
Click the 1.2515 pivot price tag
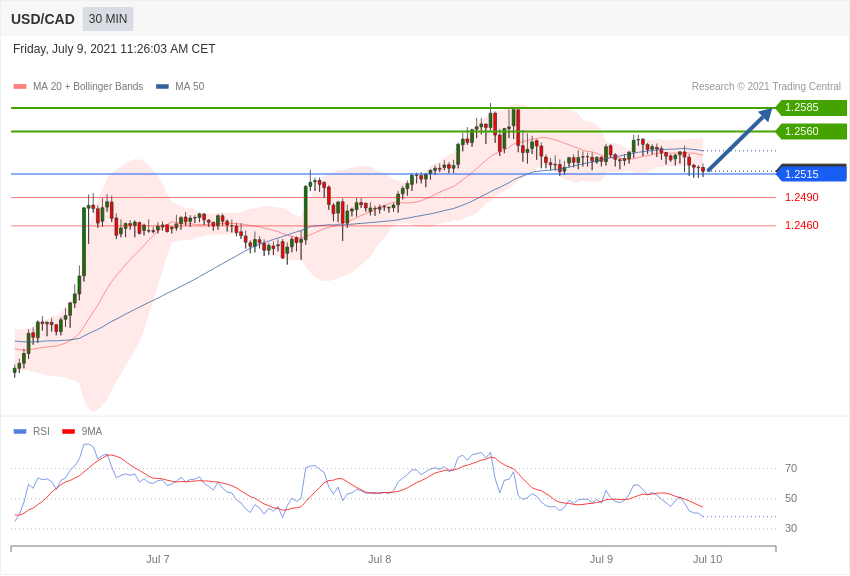pos(811,173)
